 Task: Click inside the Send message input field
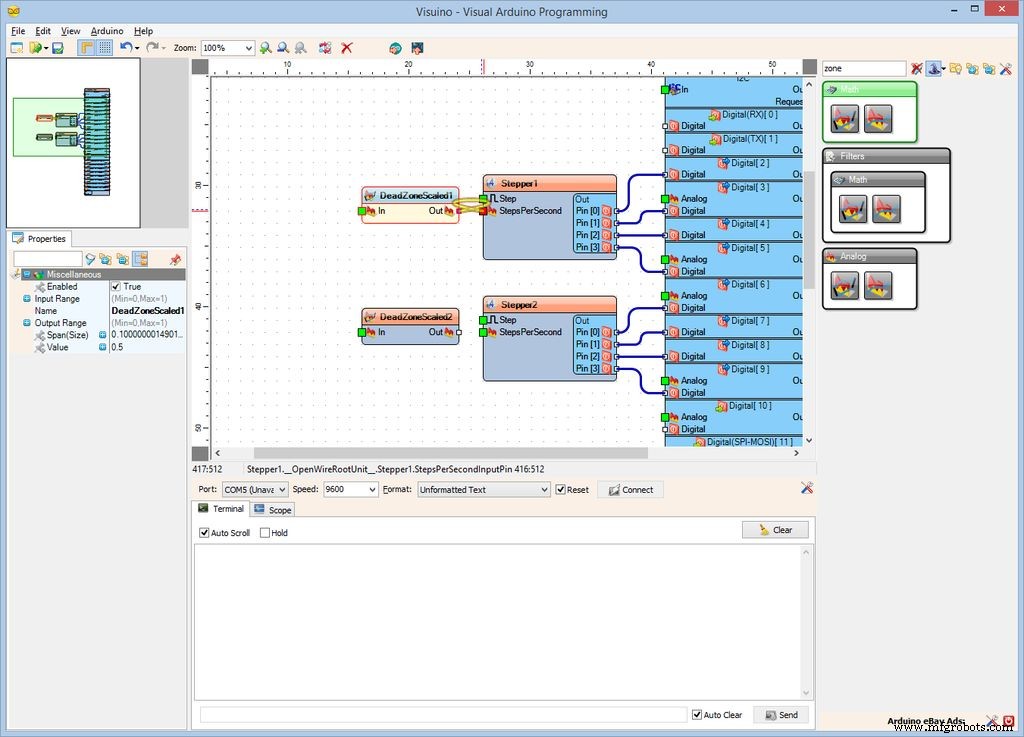point(440,714)
